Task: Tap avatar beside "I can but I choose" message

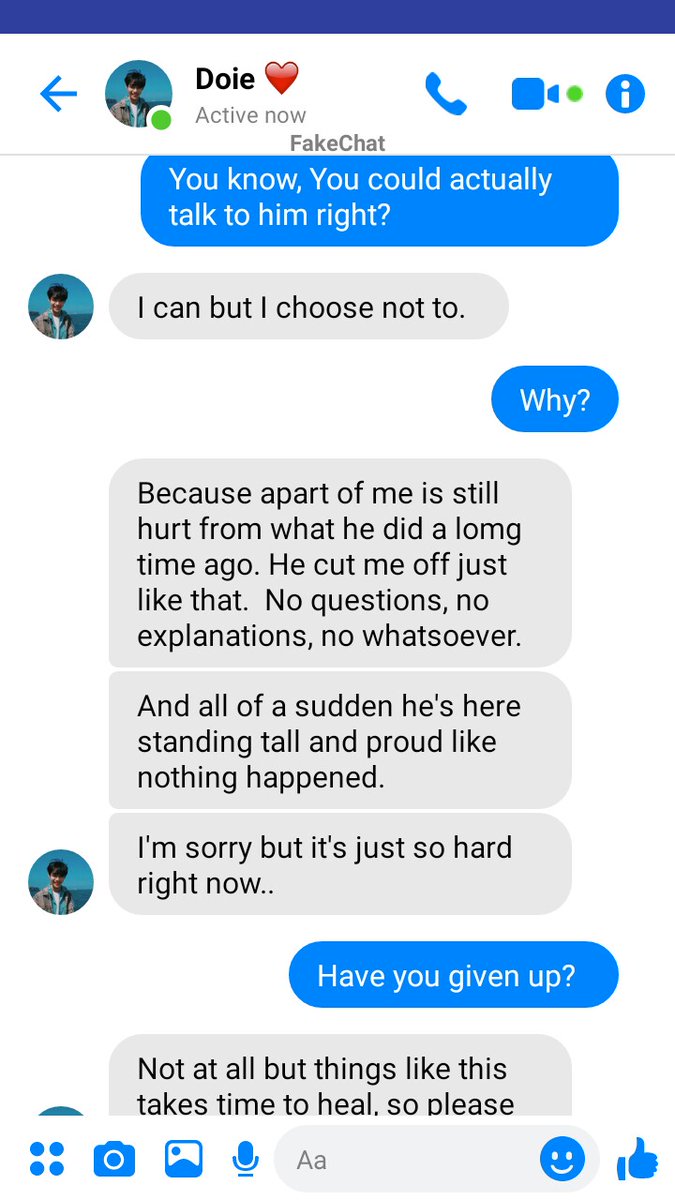Action: [x=61, y=307]
